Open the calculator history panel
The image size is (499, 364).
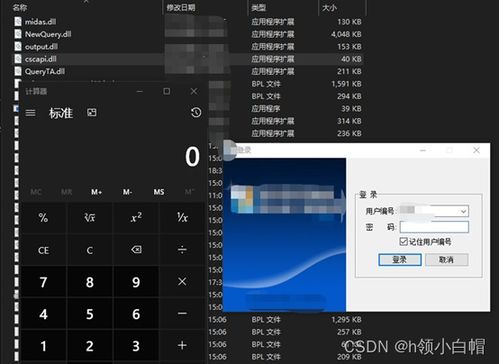tap(196, 113)
